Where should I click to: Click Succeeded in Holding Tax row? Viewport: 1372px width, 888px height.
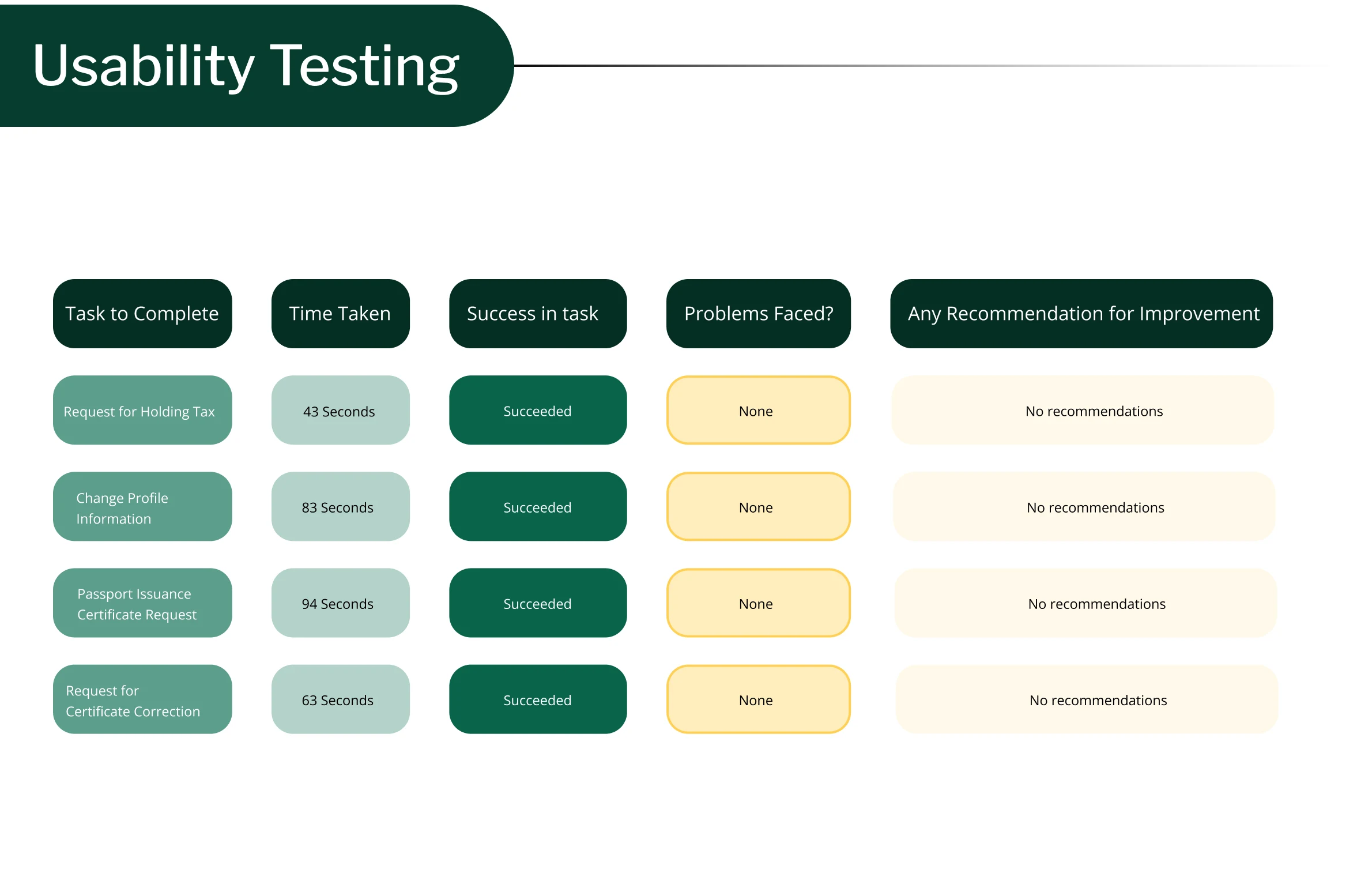click(537, 411)
